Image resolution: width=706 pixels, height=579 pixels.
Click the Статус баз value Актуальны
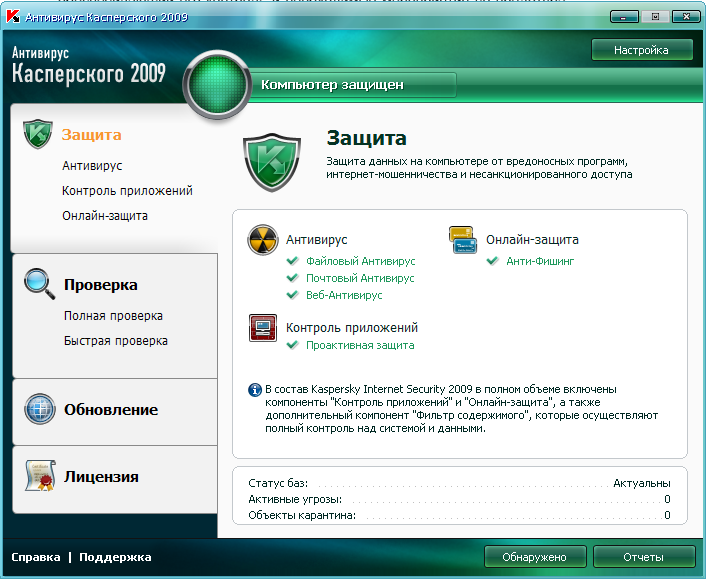coord(642,483)
